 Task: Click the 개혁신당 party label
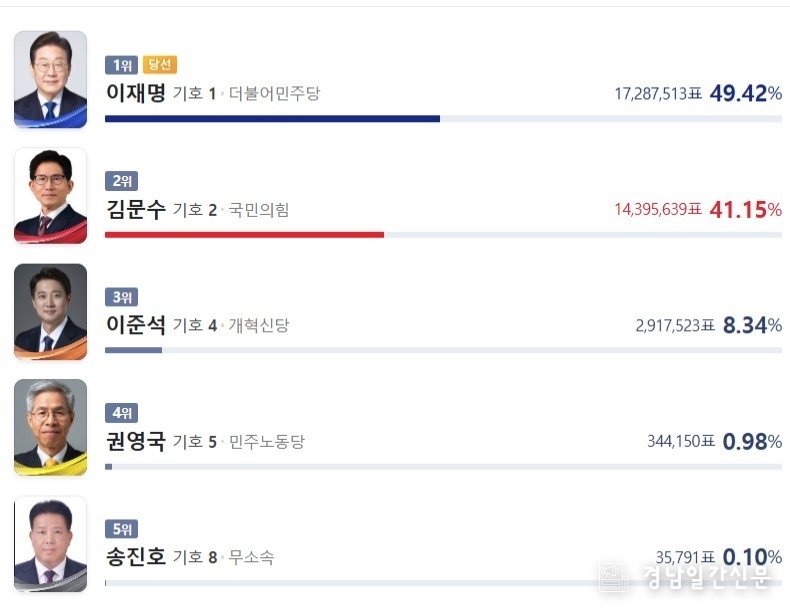coord(258,325)
